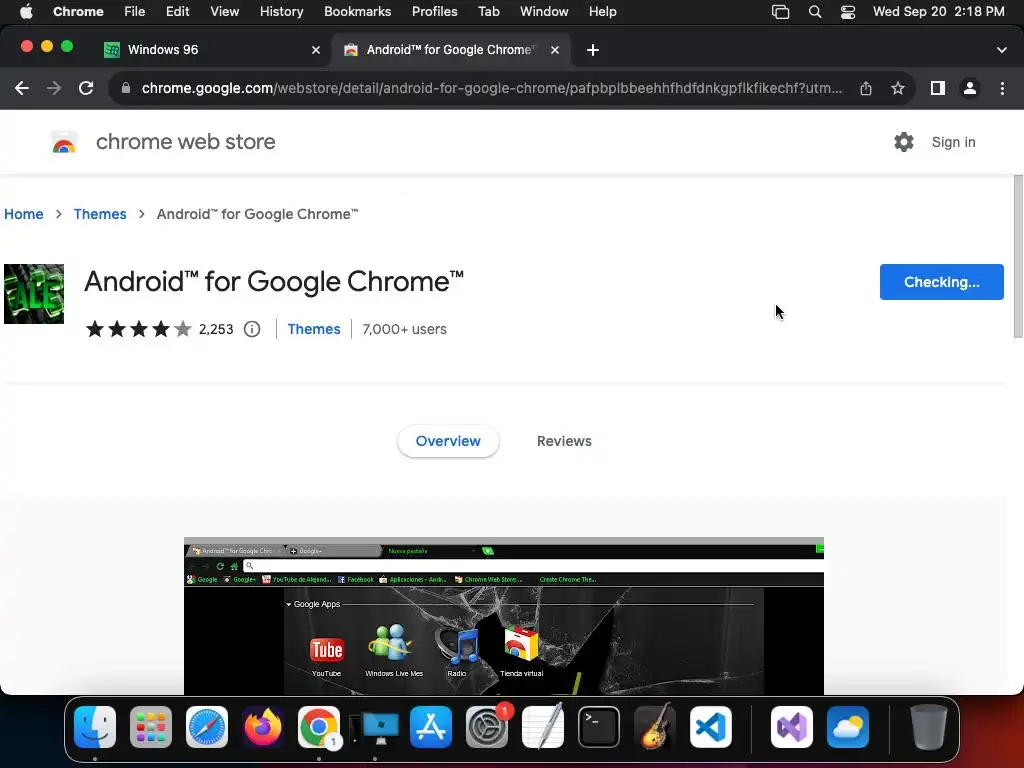Open the App Store from the Dock
Screen dimensions: 1024x768
(x=431, y=727)
